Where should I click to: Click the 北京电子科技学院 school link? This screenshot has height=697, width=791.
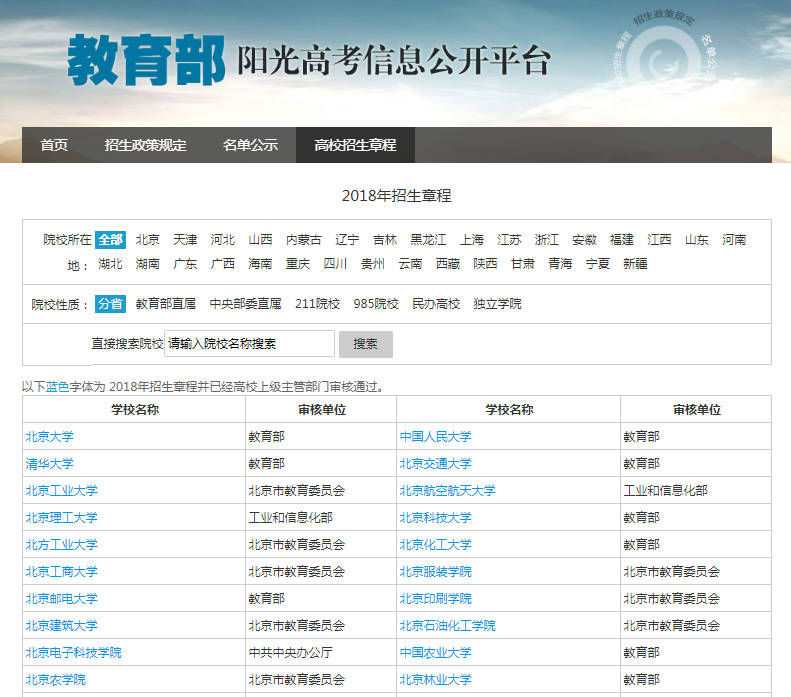pyautogui.click(x=73, y=653)
